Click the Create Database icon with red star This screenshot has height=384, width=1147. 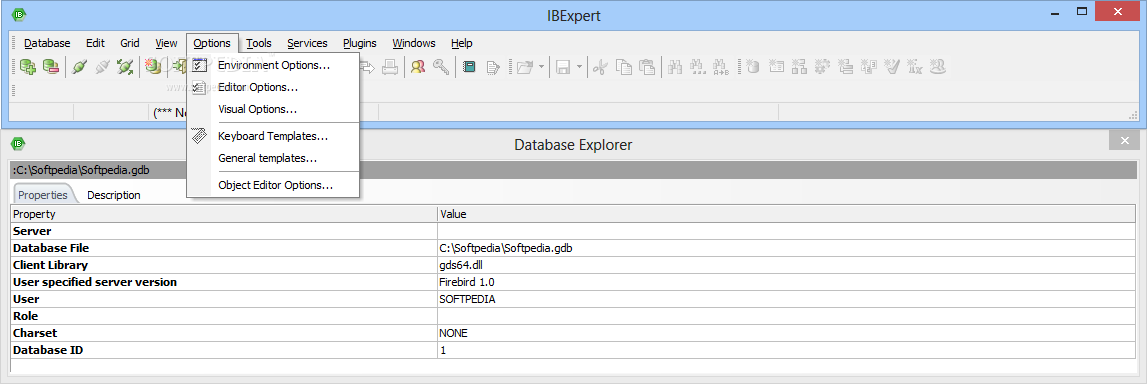(x=153, y=67)
